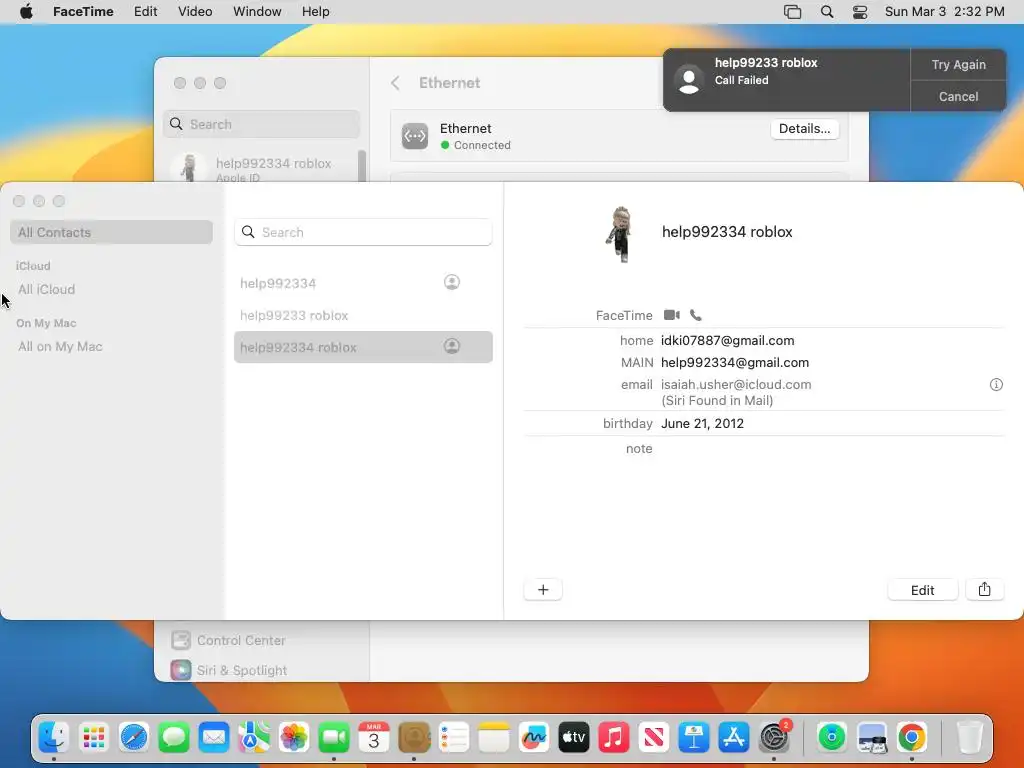The width and height of the screenshot is (1024, 768).
Task: Click idki07887@gmail.com home email
Action: tap(728, 340)
